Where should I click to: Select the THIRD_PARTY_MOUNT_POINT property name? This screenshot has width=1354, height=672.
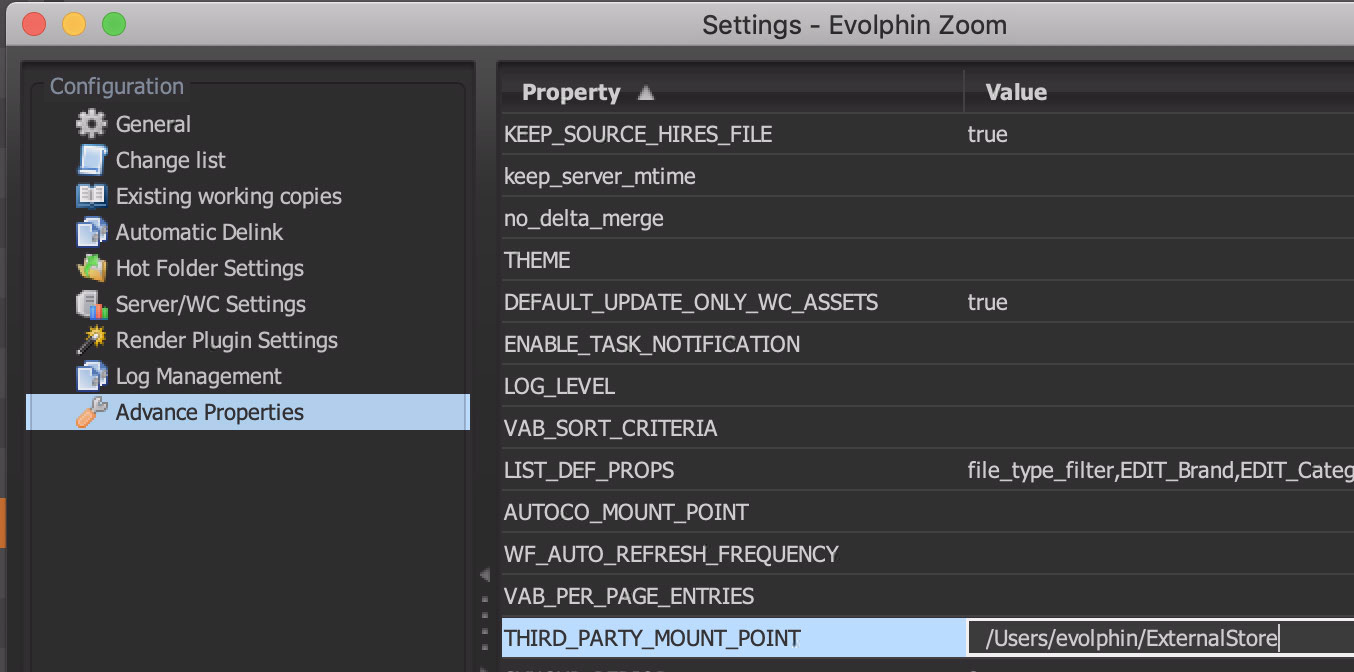pyautogui.click(x=652, y=638)
